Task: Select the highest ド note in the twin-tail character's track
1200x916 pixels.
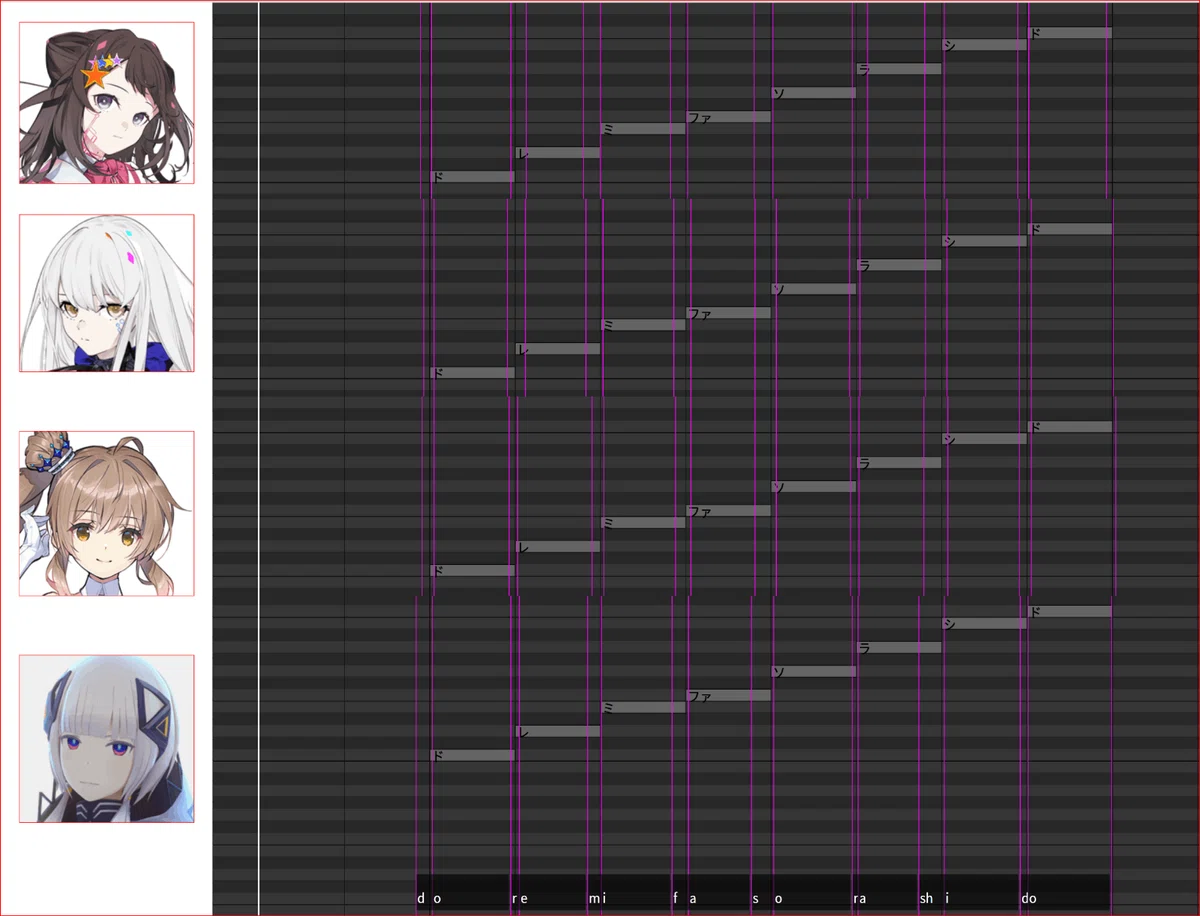Action: click(x=1070, y=427)
